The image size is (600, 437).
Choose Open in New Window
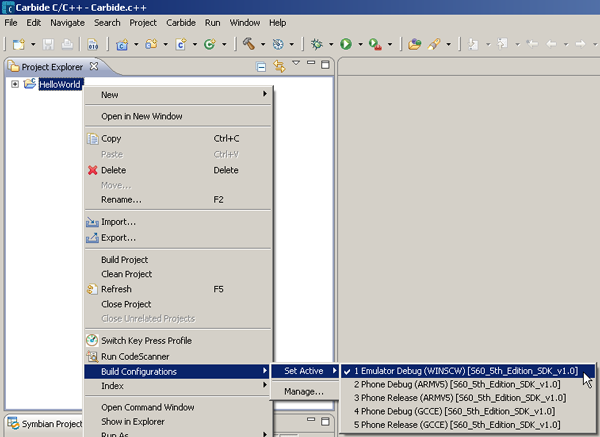[x=178, y=116]
